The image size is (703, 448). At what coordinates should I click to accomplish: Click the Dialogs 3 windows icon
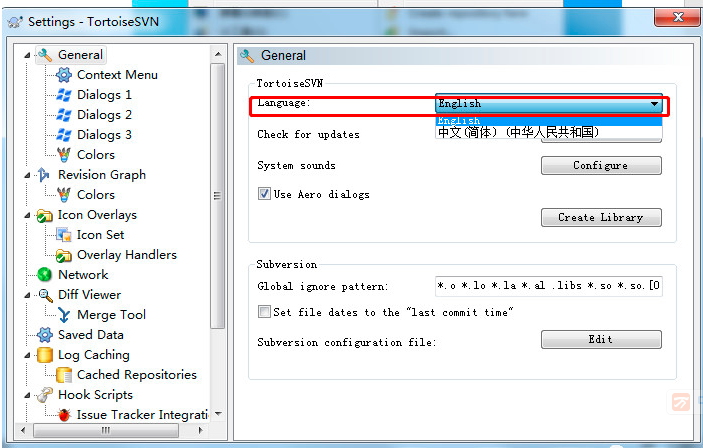click(64, 135)
